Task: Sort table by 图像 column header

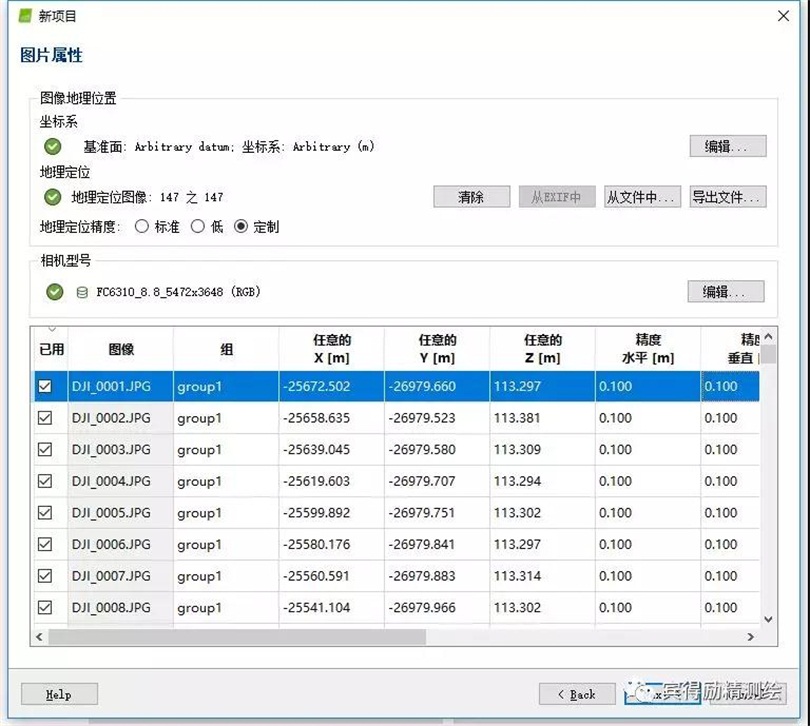Action: [121, 349]
